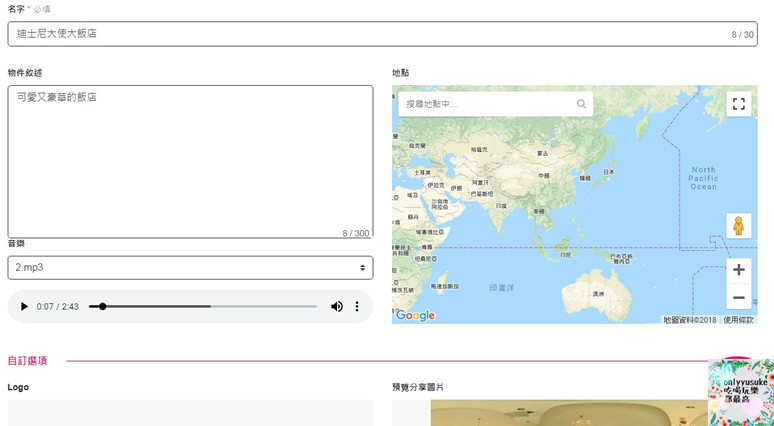Click the 8 / 30 name counter
This screenshot has height=426, width=774.
pos(742,35)
